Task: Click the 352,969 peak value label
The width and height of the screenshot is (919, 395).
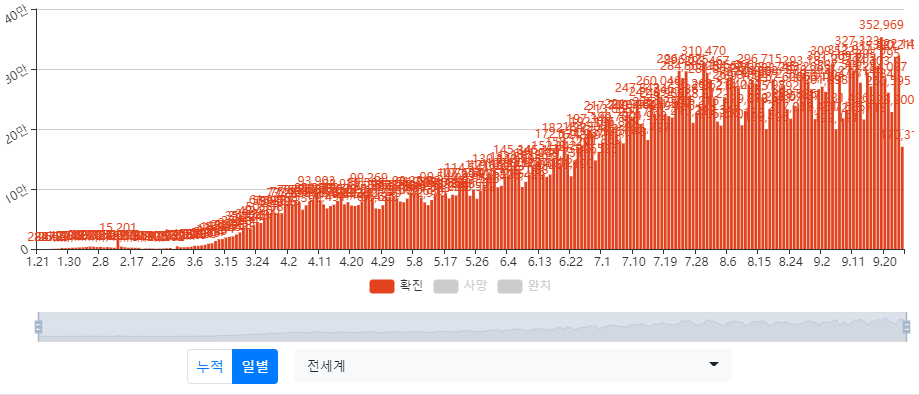Action: [881, 25]
